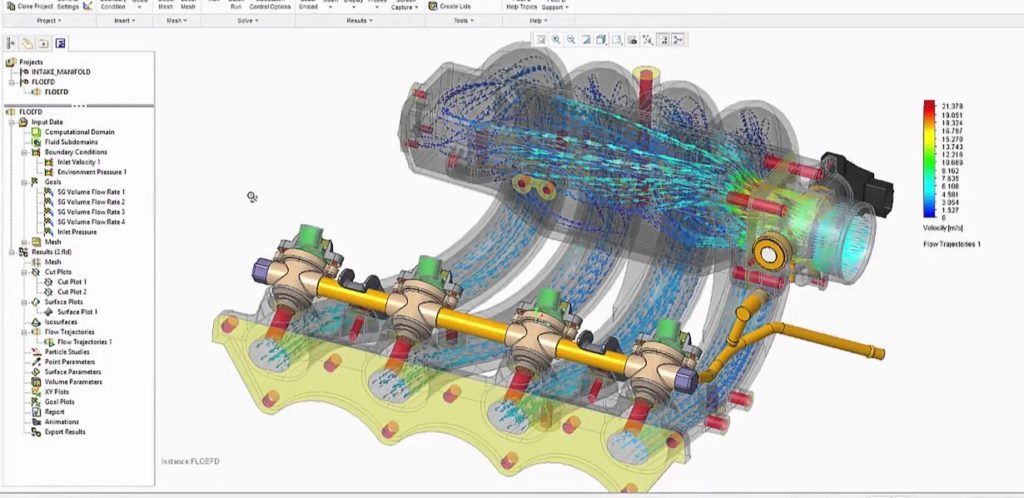Viewport: 1024px width, 498px height.
Task: Select Flow Trajectories 1 in results tree
Action: [x=84, y=342]
